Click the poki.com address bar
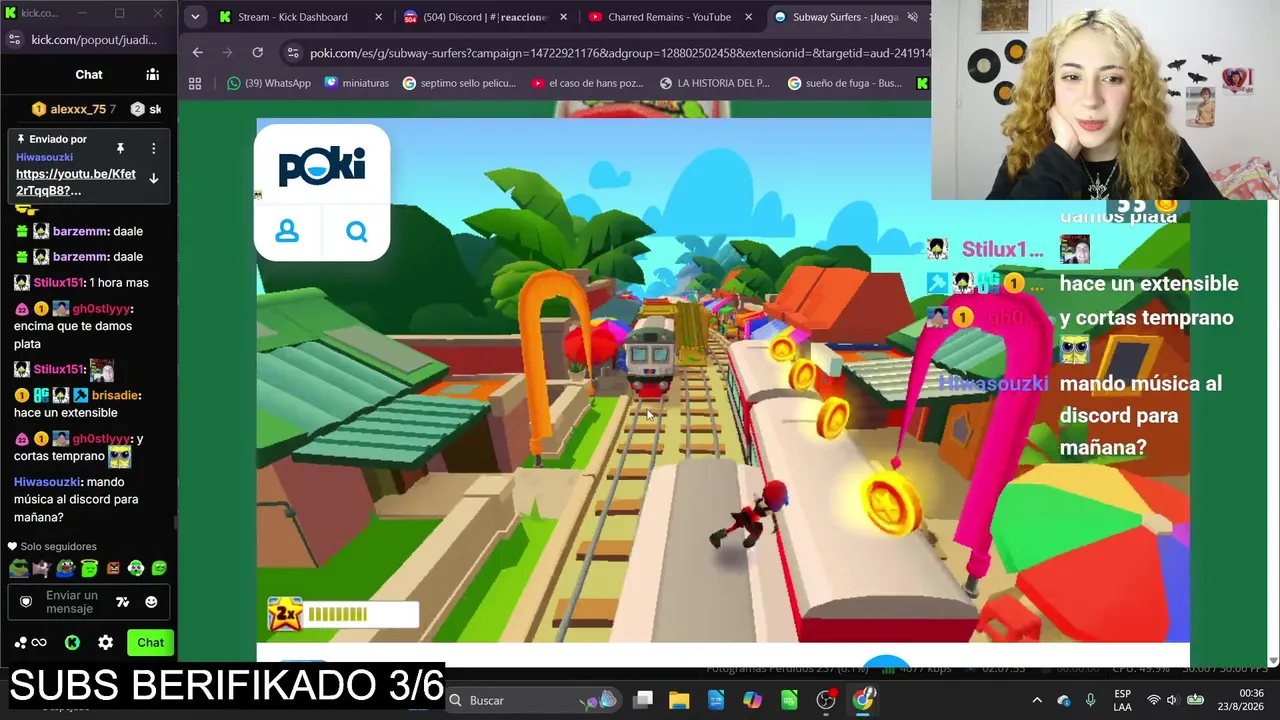 tap(620, 53)
